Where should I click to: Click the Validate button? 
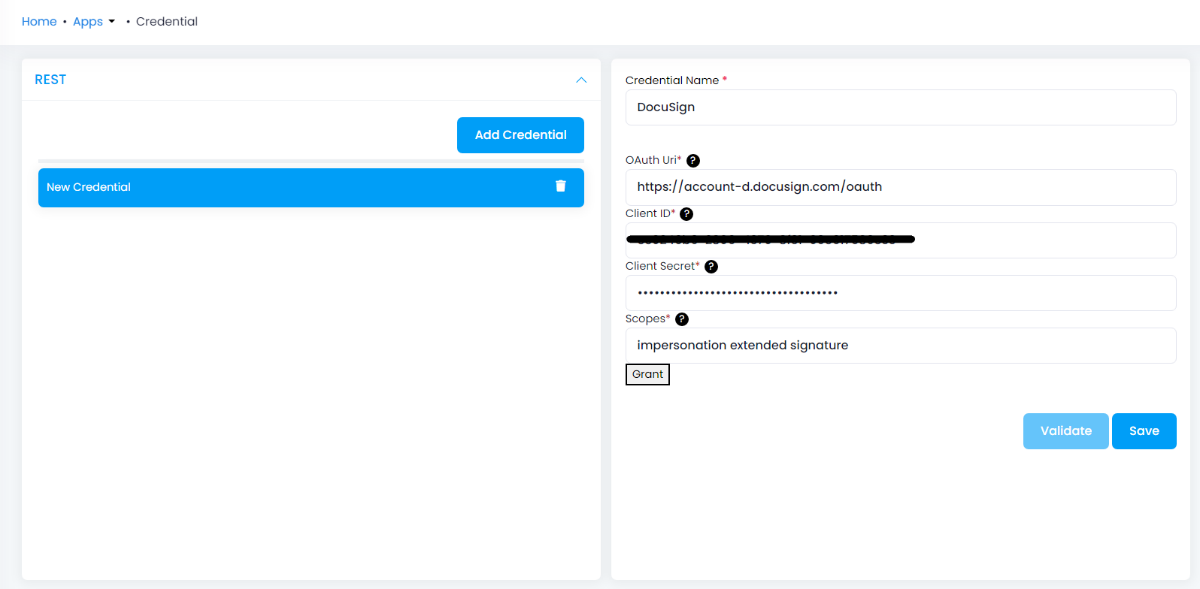click(x=1066, y=430)
